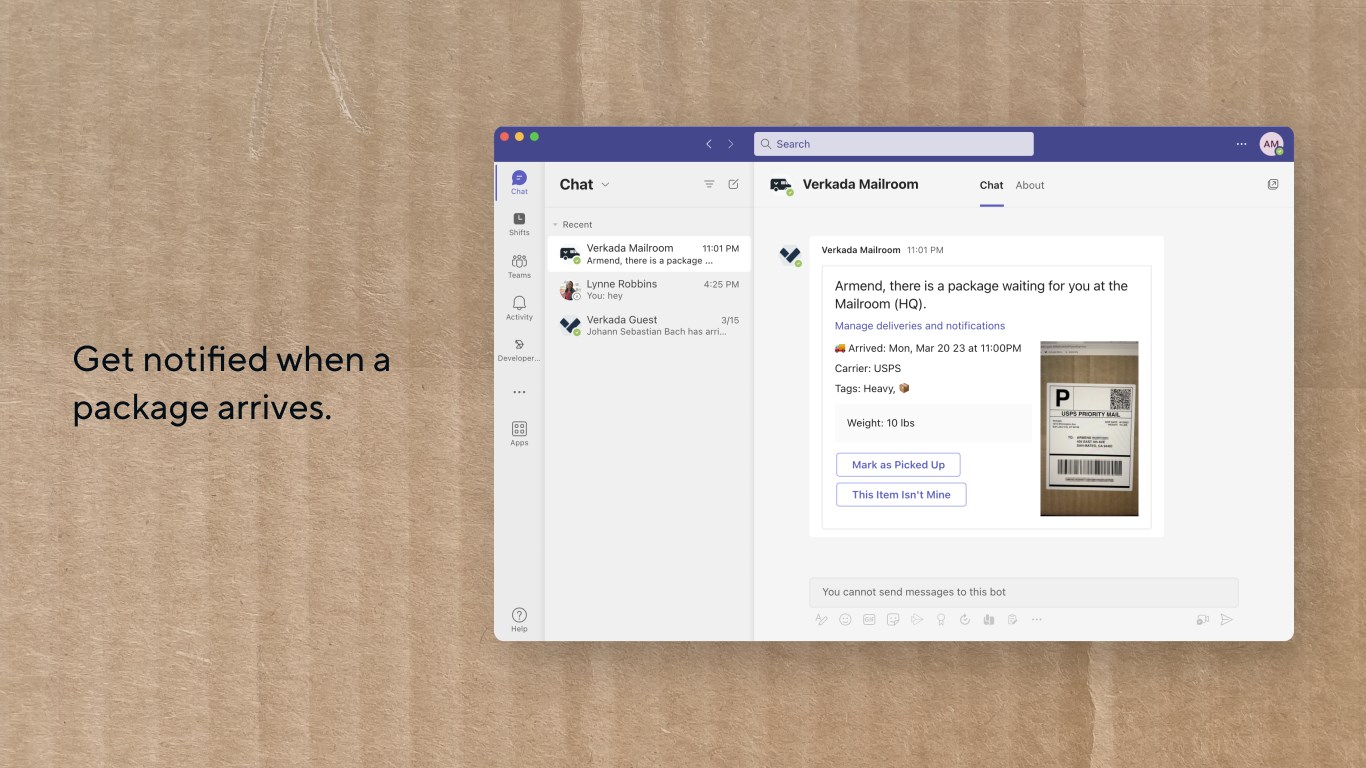Switch to the Chat tab

tap(991, 185)
